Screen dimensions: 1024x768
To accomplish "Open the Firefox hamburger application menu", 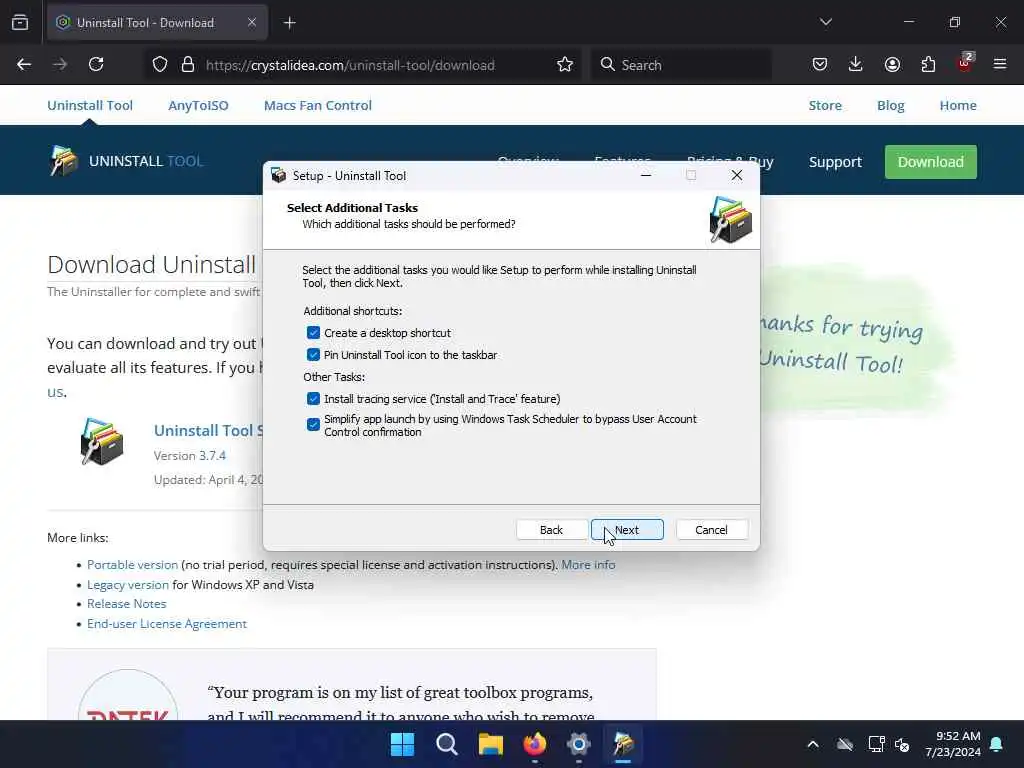I will tap(1000, 64).
